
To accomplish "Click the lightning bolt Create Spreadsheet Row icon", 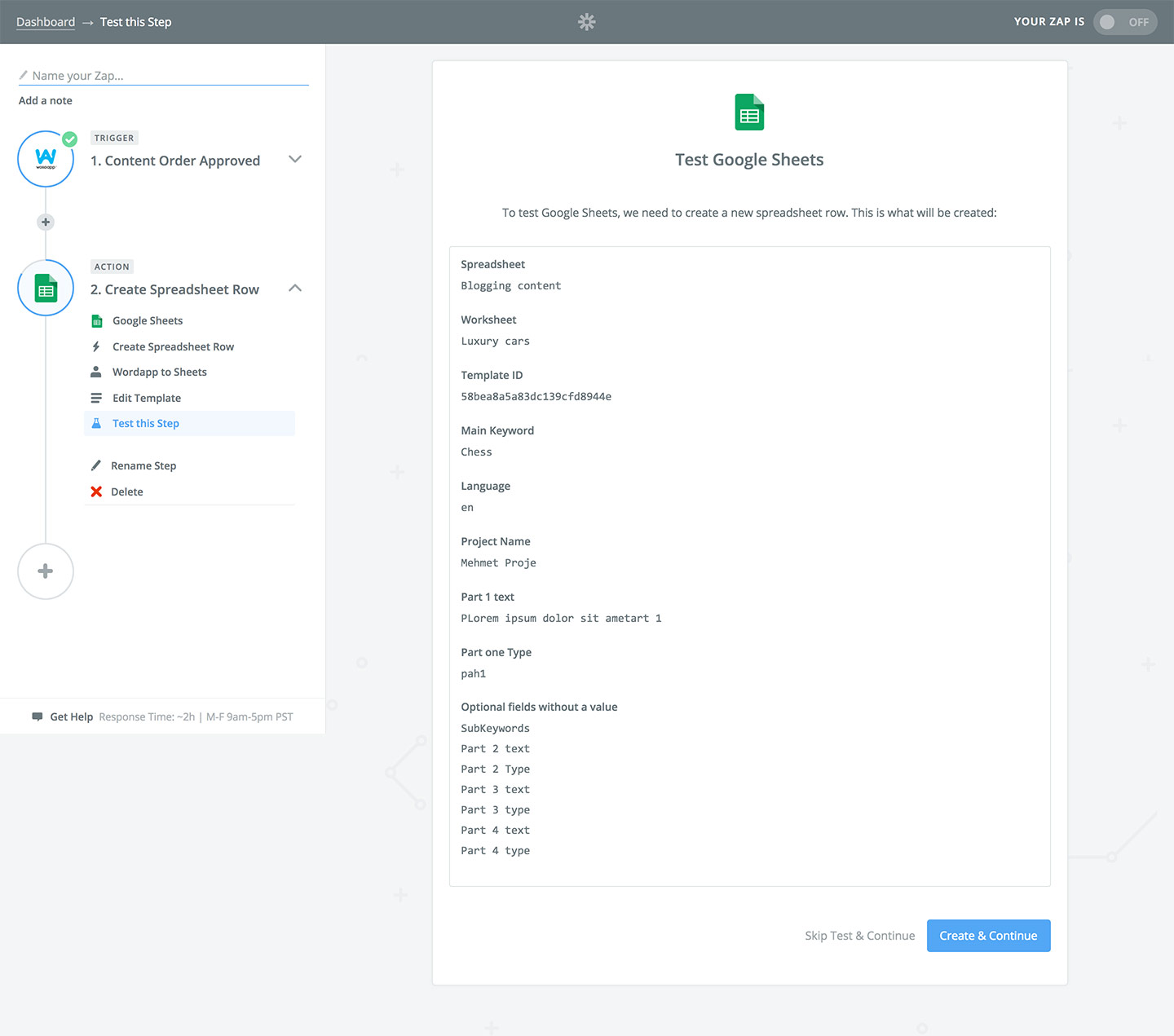I will pyautogui.click(x=96, y=346).
